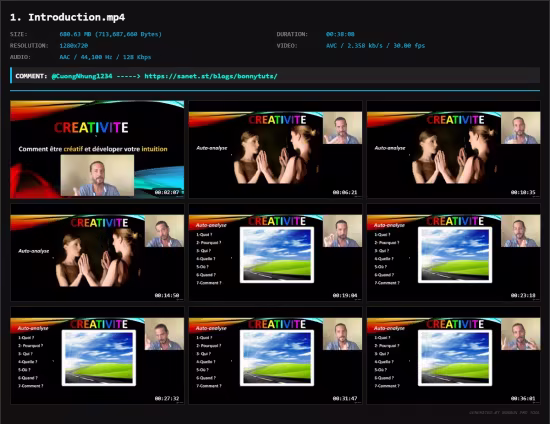Click the thumbnail timestamped 00:27:32
This screenshot has height=424, width=550.
click(x=97, y=356)
